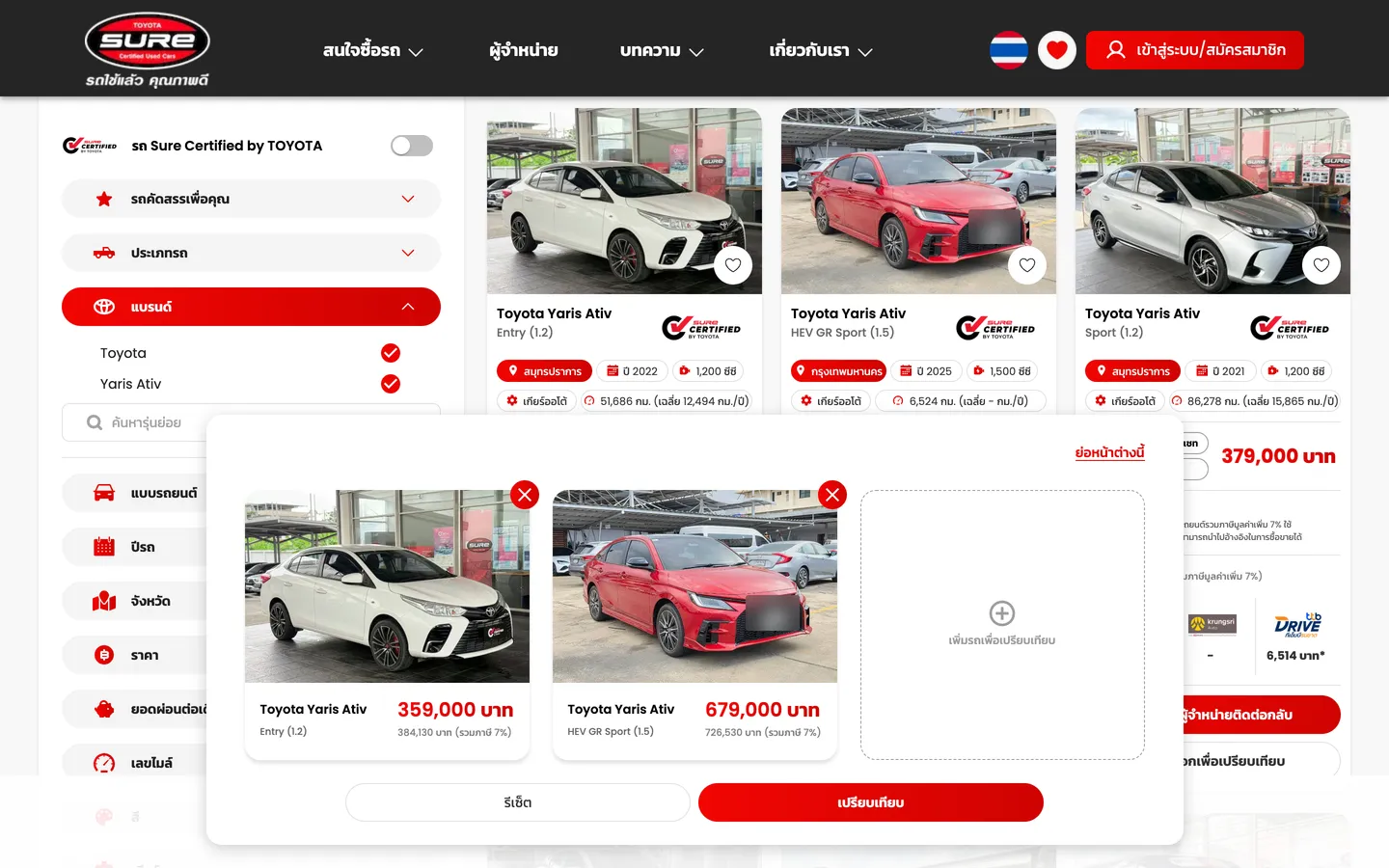Image resolution: width=1389 pixels, height=868 pixels.
Task: Open favorites heart icon in header
Action: point(1057,50)
